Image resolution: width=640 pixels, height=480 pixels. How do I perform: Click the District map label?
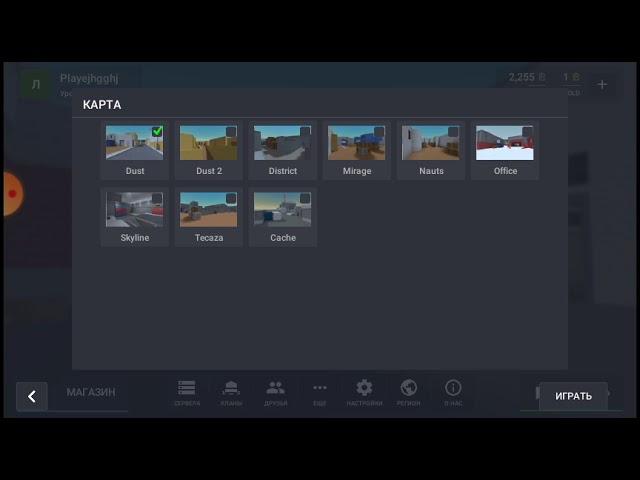(282, 171)
